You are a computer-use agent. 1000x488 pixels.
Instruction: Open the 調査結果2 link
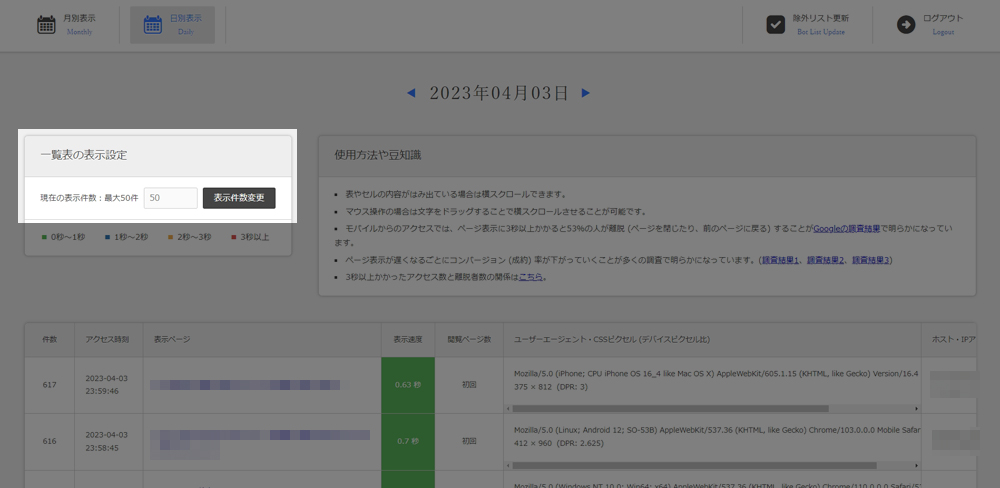[x=825, y=260]
